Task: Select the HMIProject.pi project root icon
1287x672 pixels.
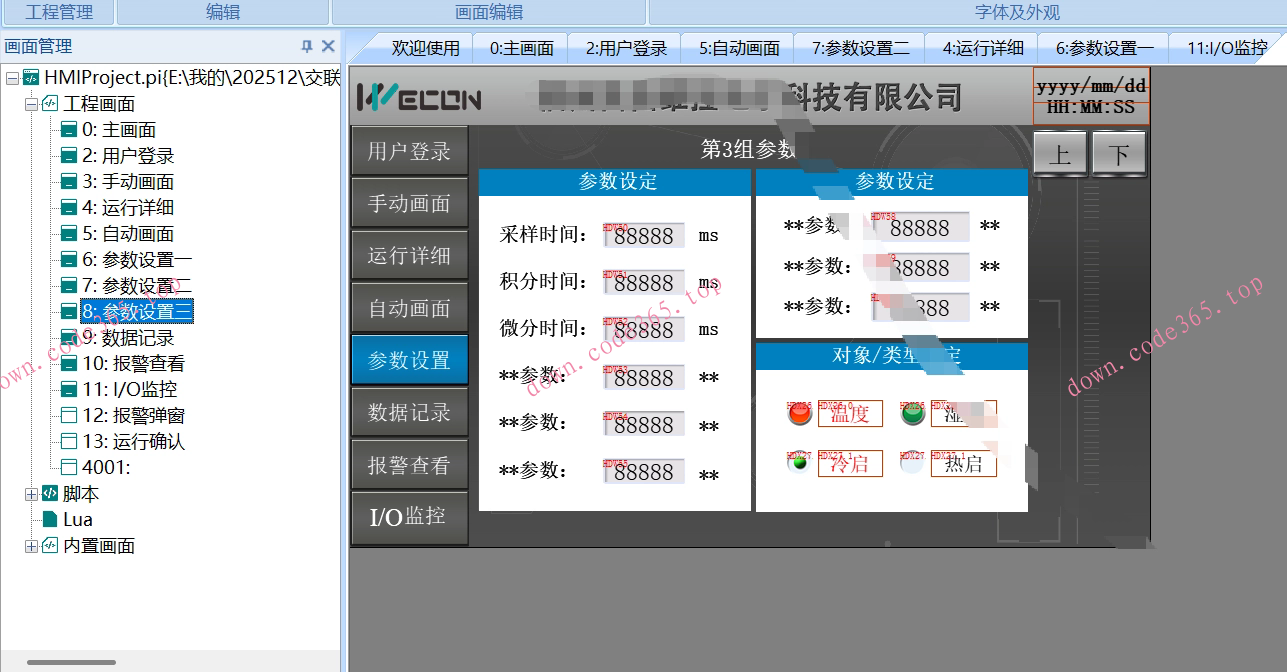Action: 30,77
